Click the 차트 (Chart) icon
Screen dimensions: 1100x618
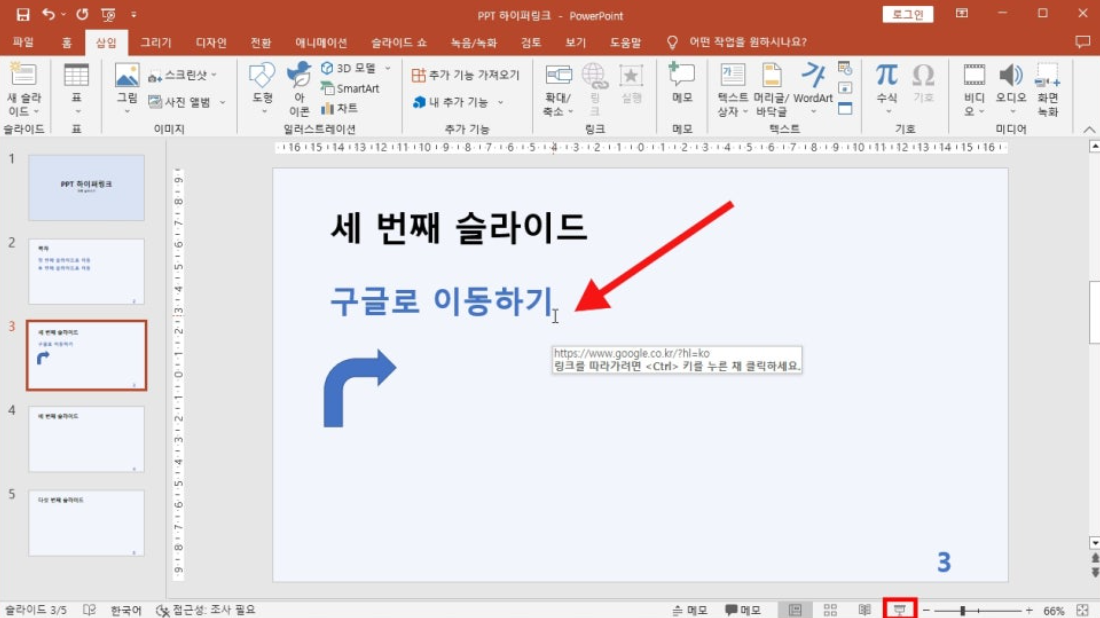click(x=339, y=108)
